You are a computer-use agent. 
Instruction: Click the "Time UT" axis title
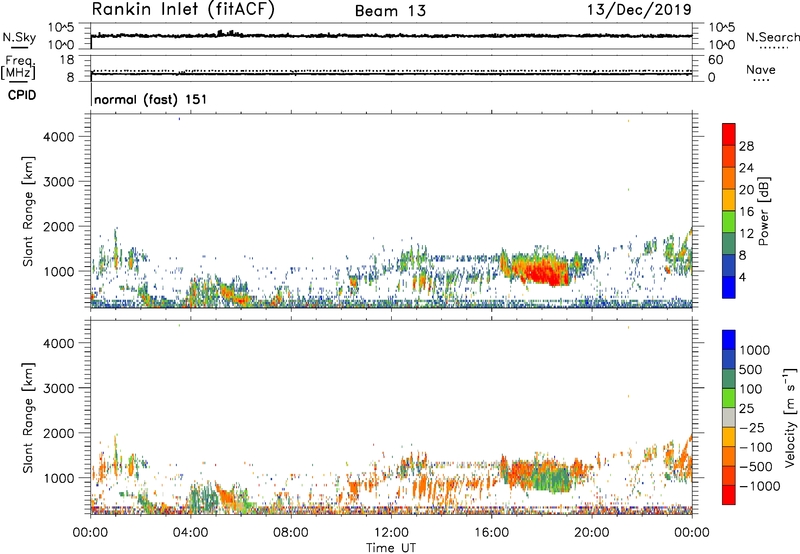(x=391, y=548)
